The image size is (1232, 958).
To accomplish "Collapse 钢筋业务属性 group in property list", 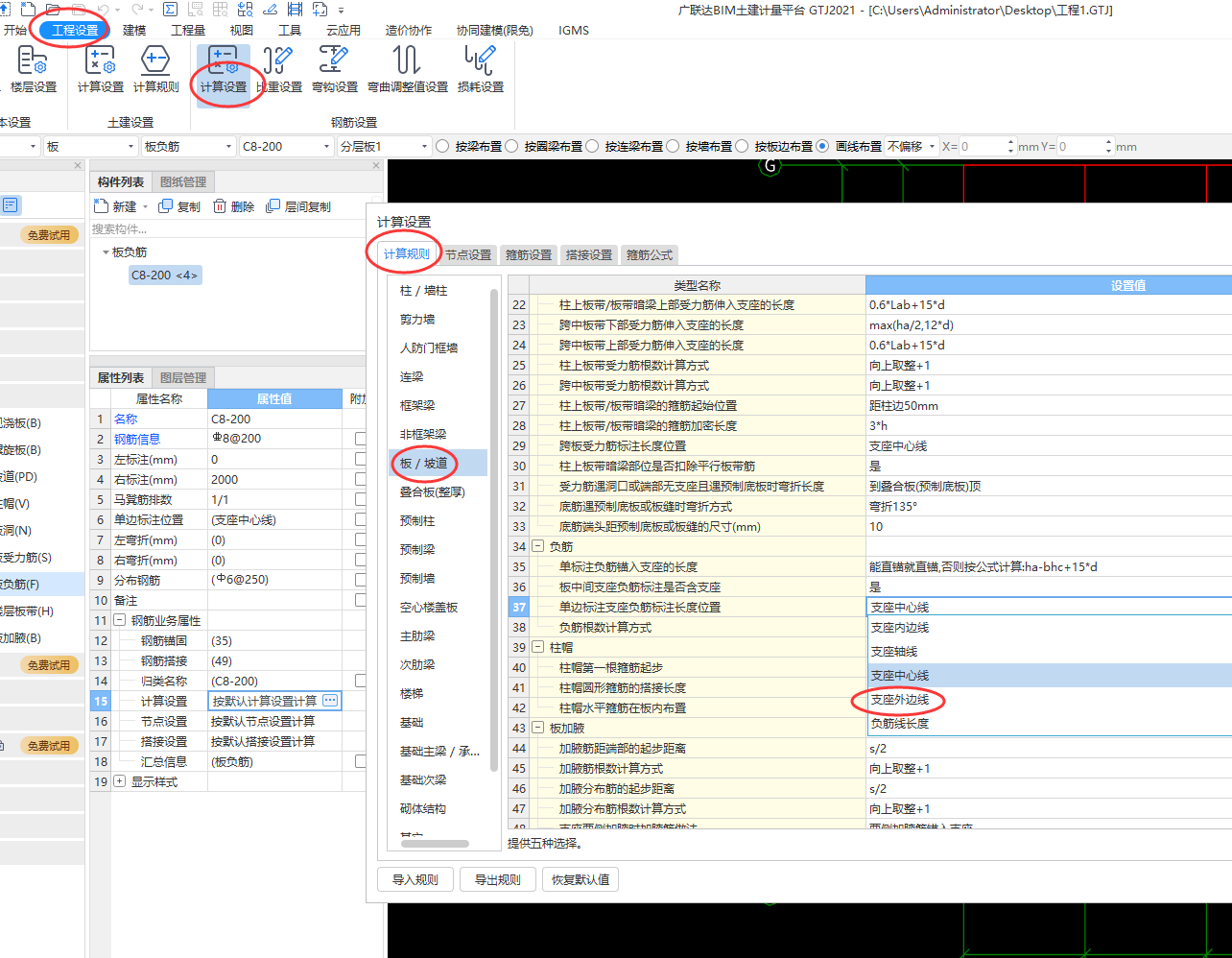I will click(x=119, y=620).
